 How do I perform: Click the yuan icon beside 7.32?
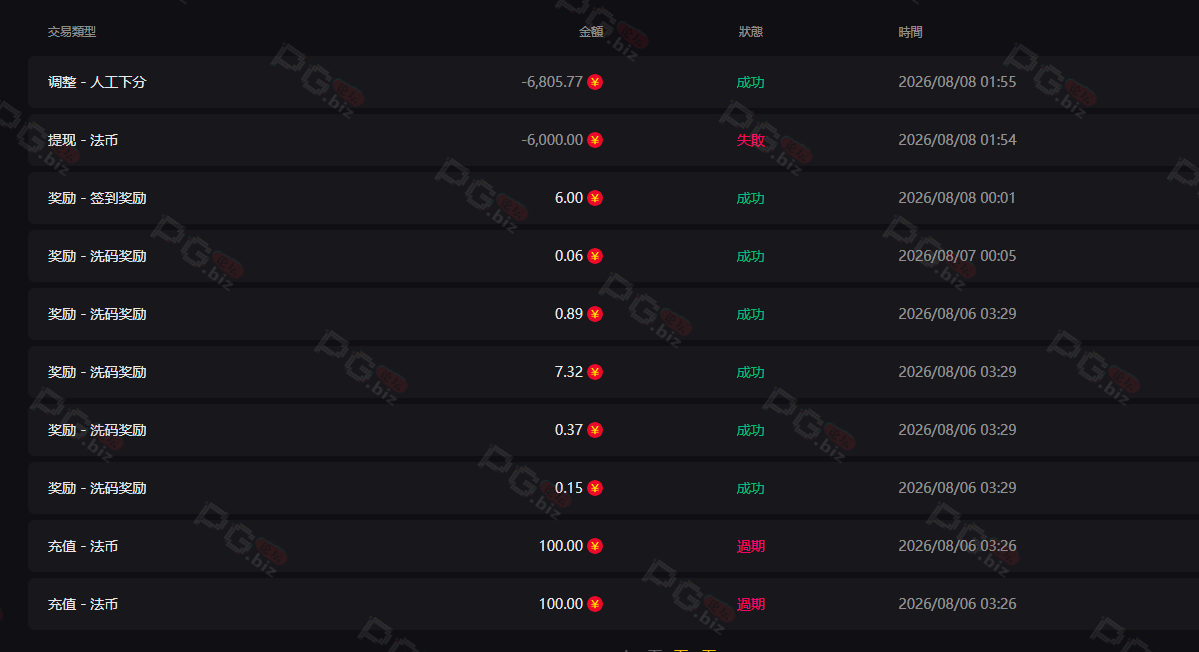595,372
